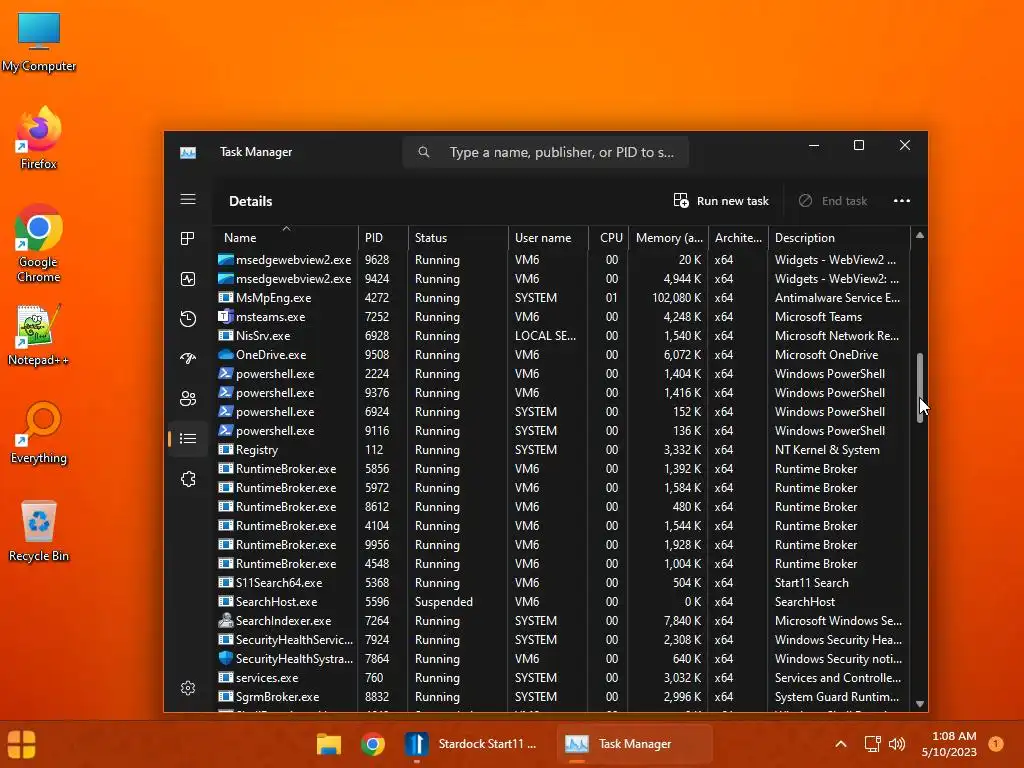The image size is (1024, 768).
Task: Open the Users page icon
Action: click(x=188, y=398)
